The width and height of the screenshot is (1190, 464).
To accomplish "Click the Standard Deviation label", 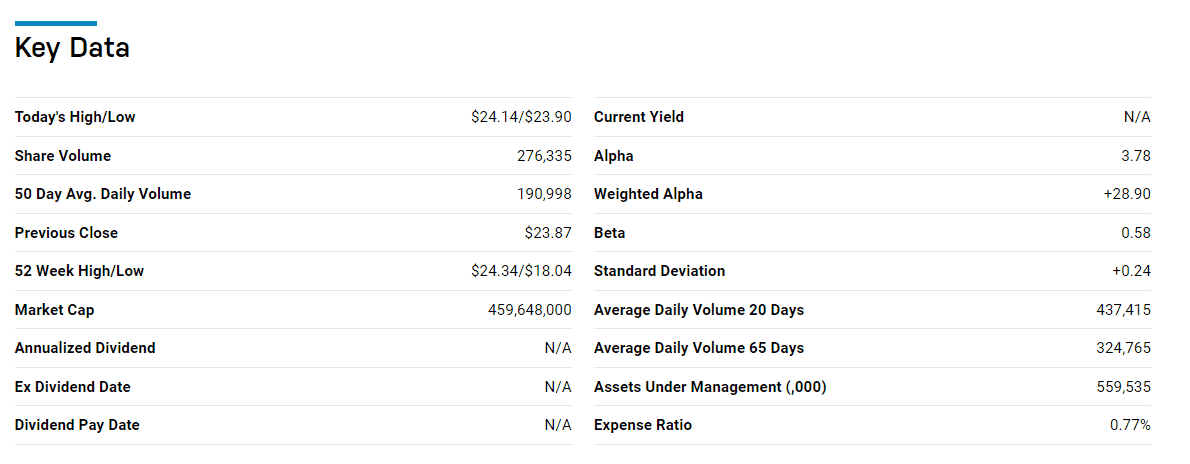I will 660,271.
